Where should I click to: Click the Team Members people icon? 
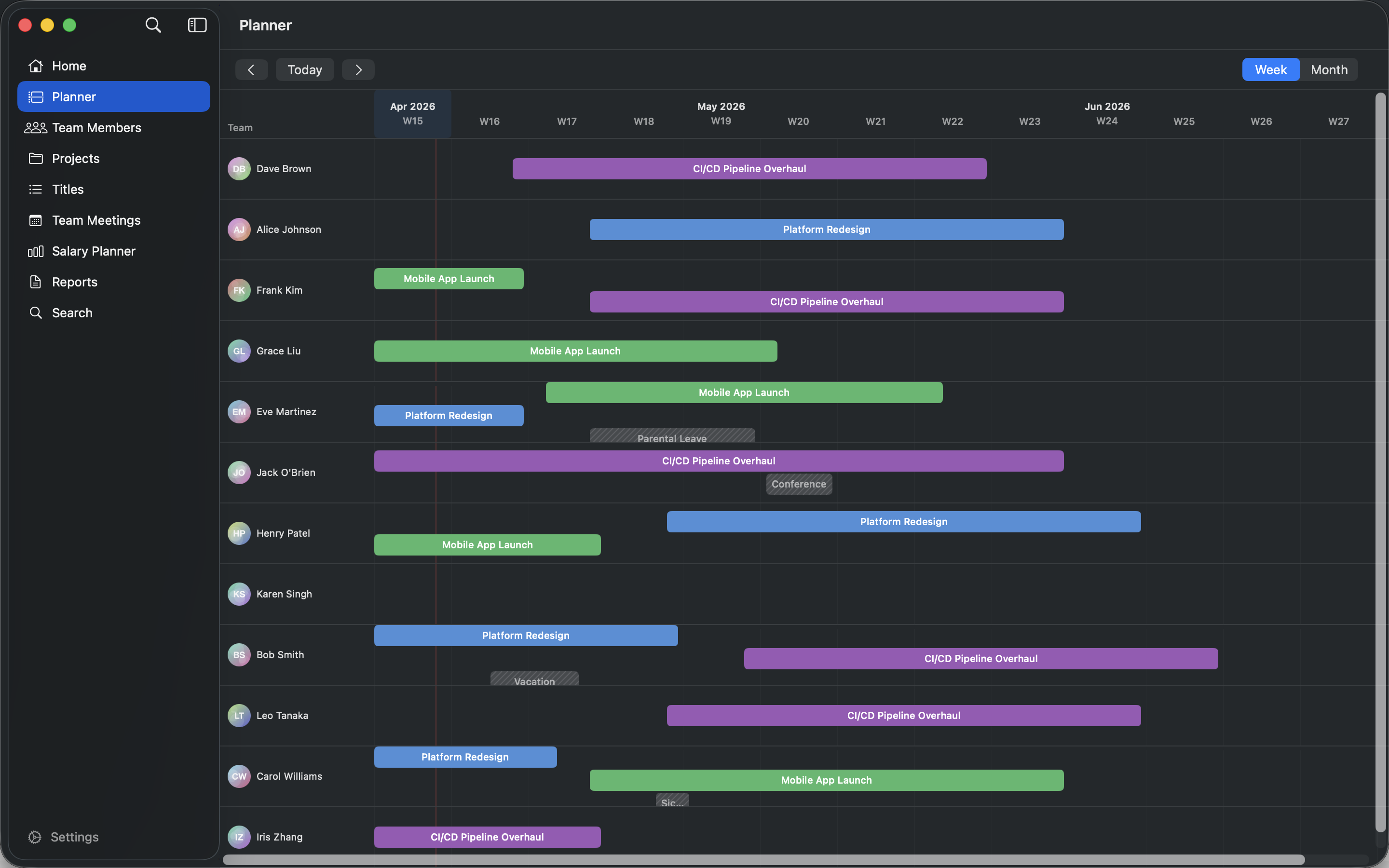tap(36, 127)
